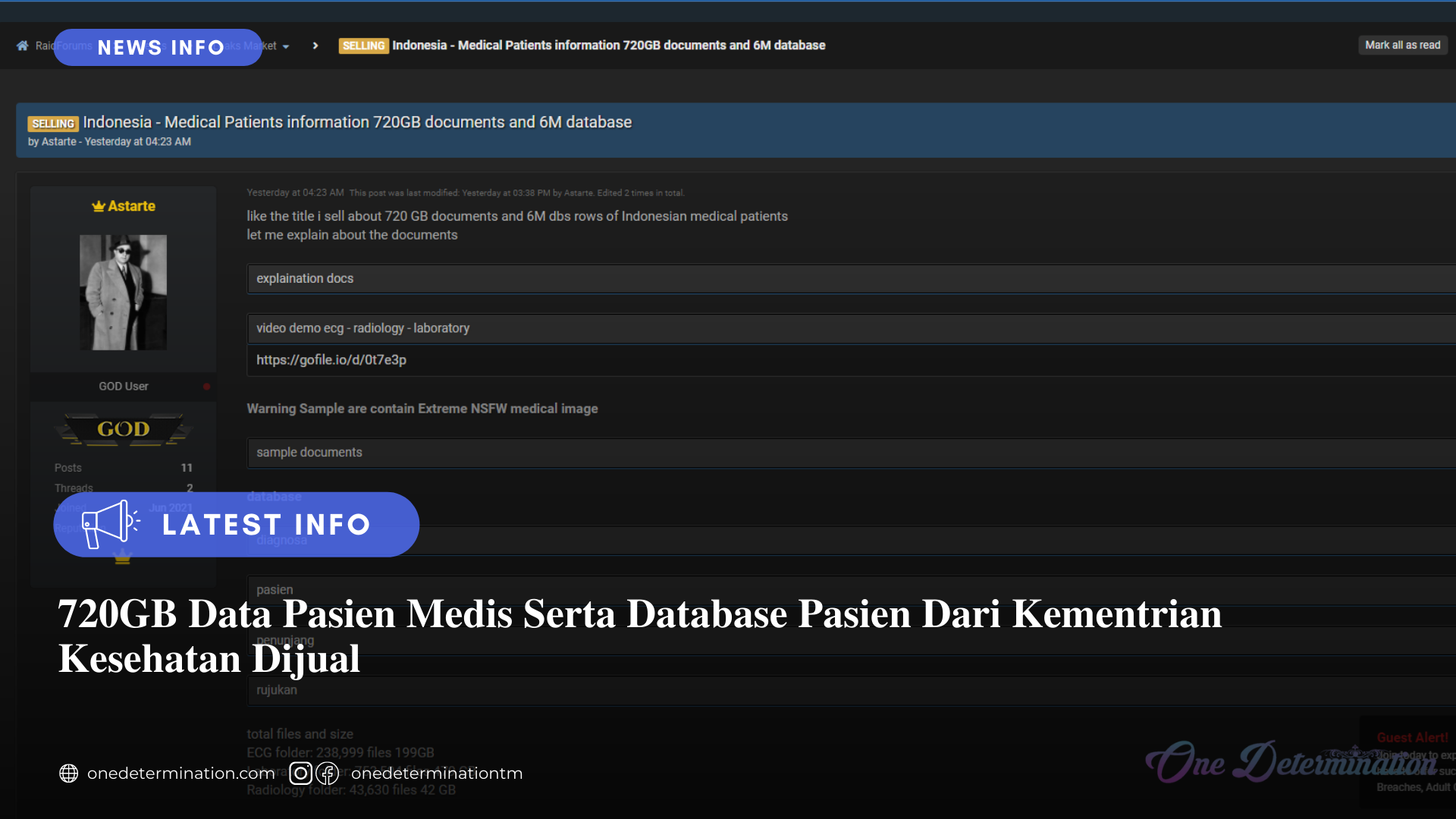Image resolution: width=1456 pixels, height=819 pixels.
Task: Open the Astarte username in the profile panel
Action: [x=131, y=206]
